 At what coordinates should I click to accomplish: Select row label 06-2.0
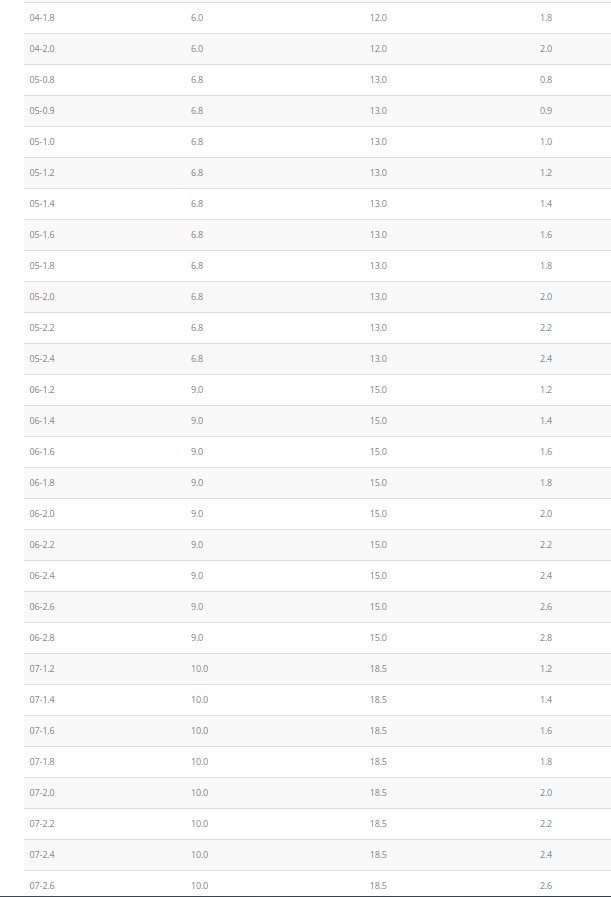(42, 514)
